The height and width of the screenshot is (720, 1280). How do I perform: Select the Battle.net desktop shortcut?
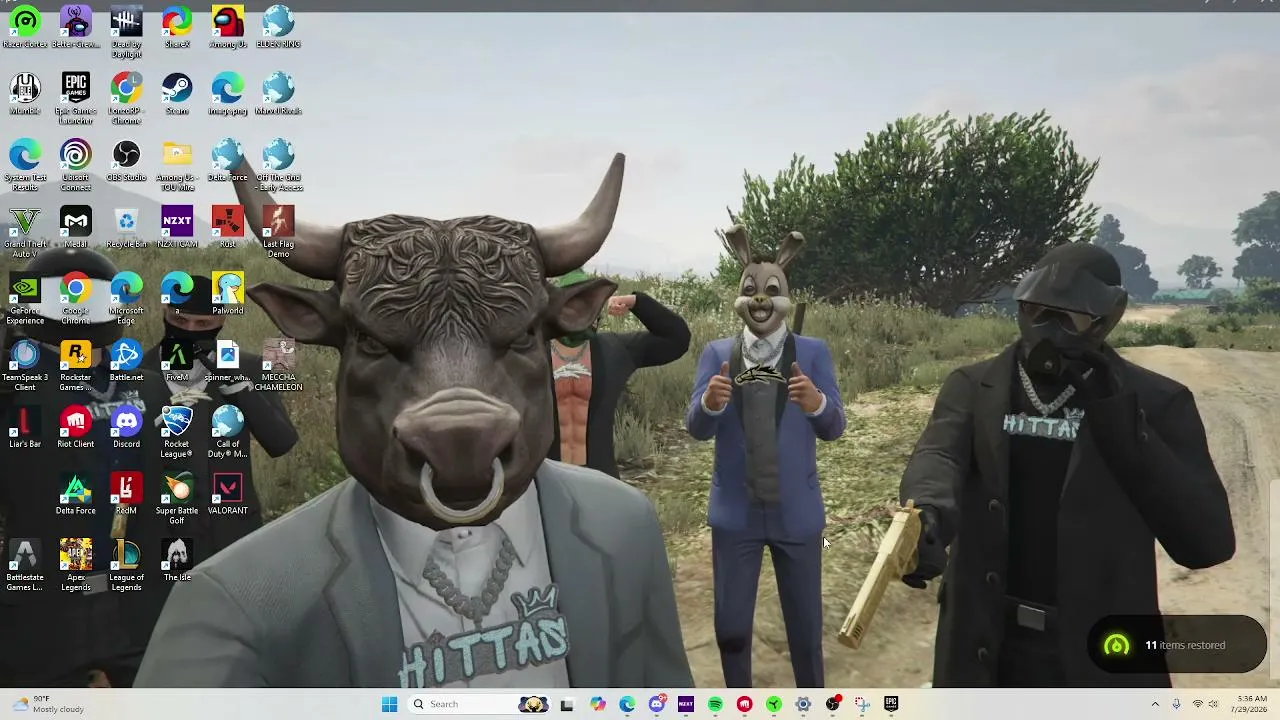[126, 361]
